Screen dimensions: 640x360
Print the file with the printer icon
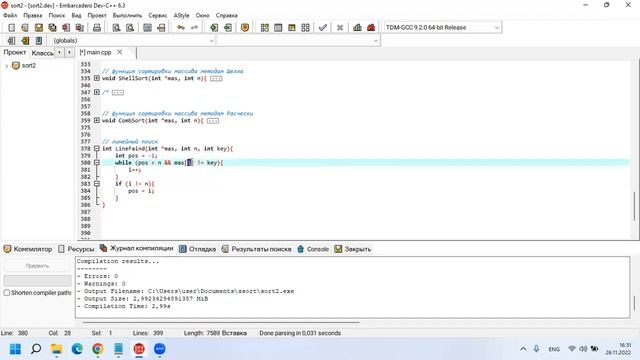[x=97, y=27]
